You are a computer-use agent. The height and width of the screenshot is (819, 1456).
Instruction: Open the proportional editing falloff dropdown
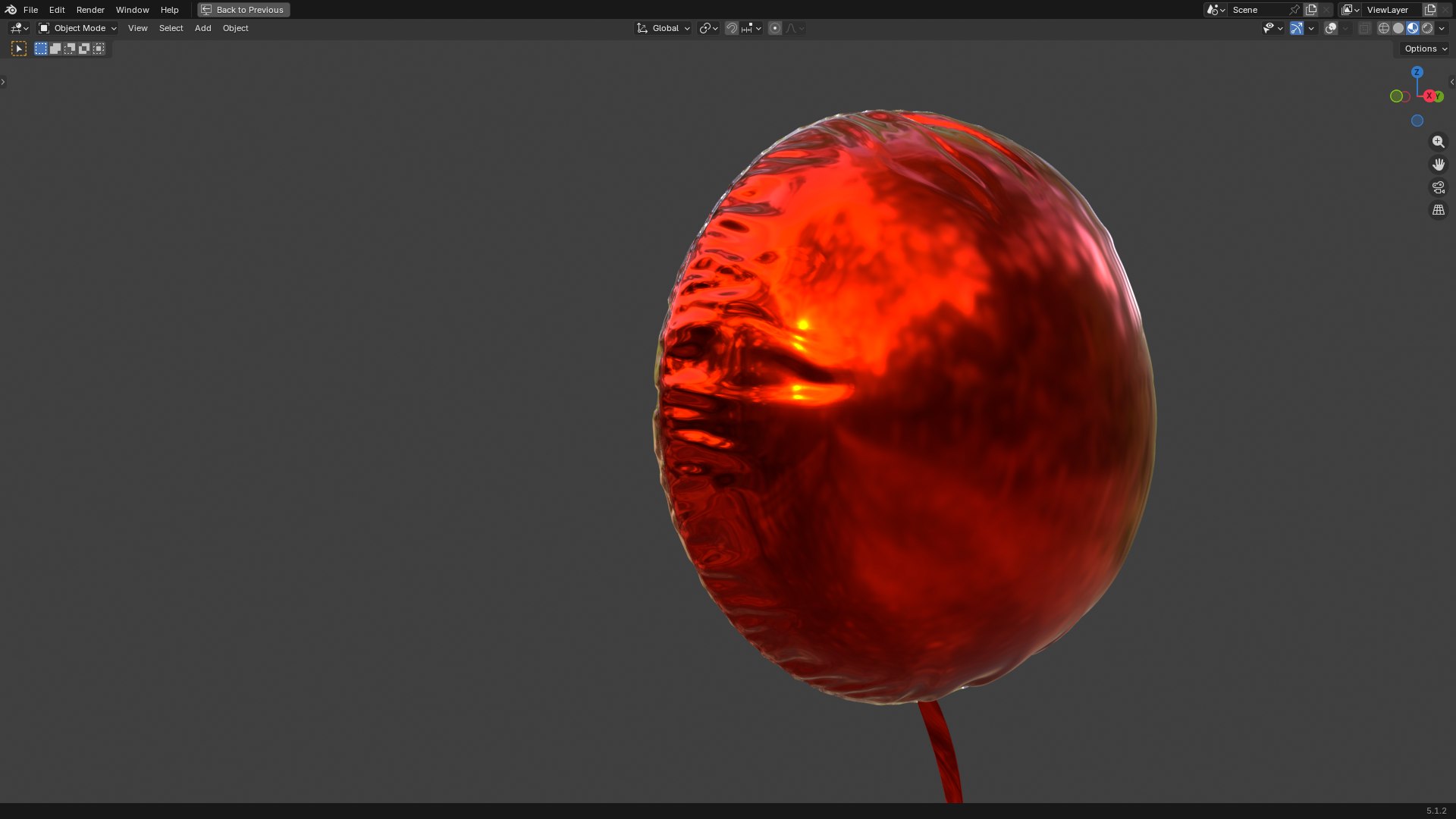pos(795,28)
